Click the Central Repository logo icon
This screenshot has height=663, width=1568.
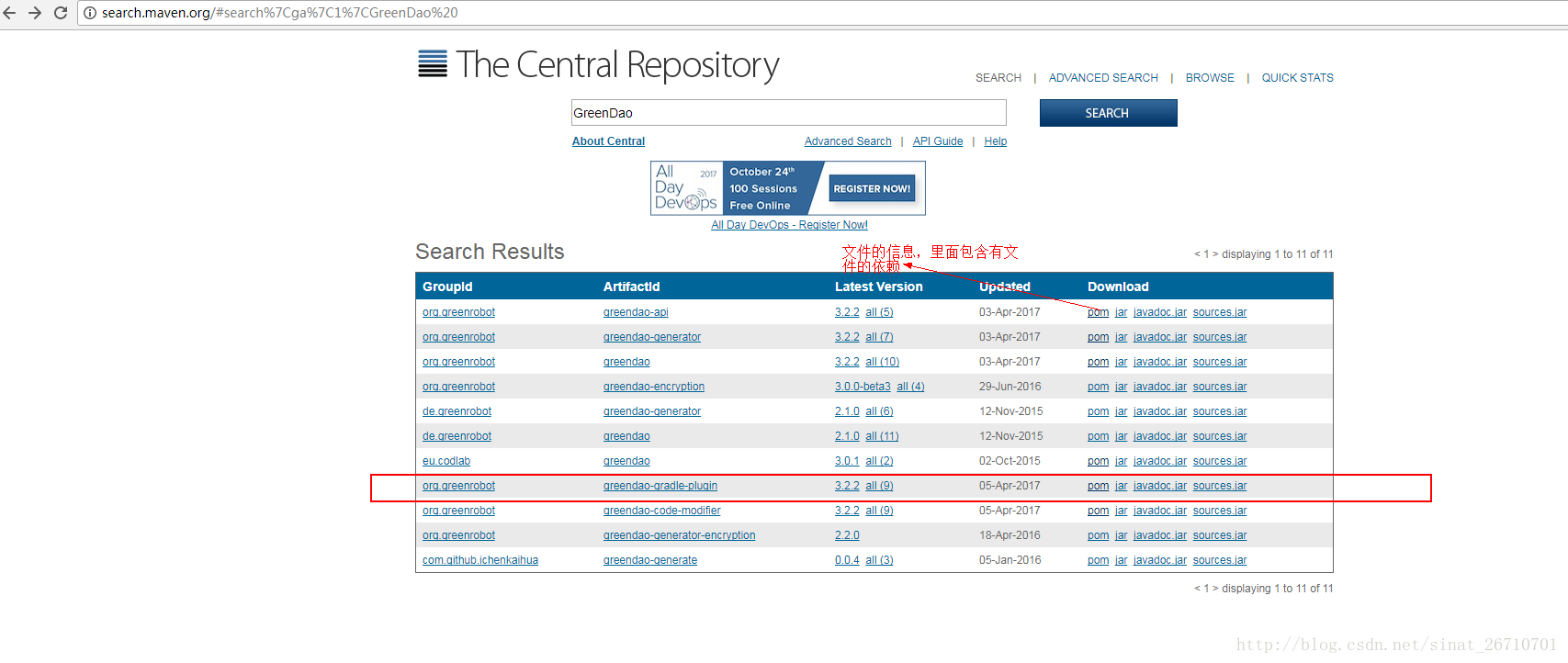pyautogui.click(x=433, y=64)
